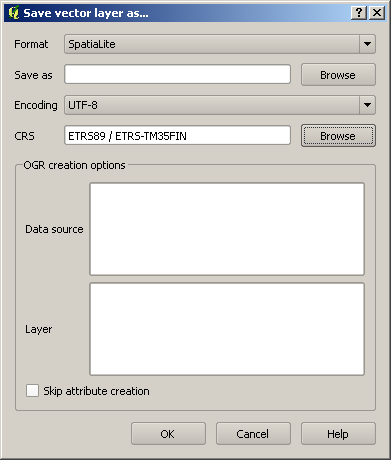Viewport: 391px width, 460px height.
Task: Open the Format dropdown arrow
Action: tap(367, 44)
